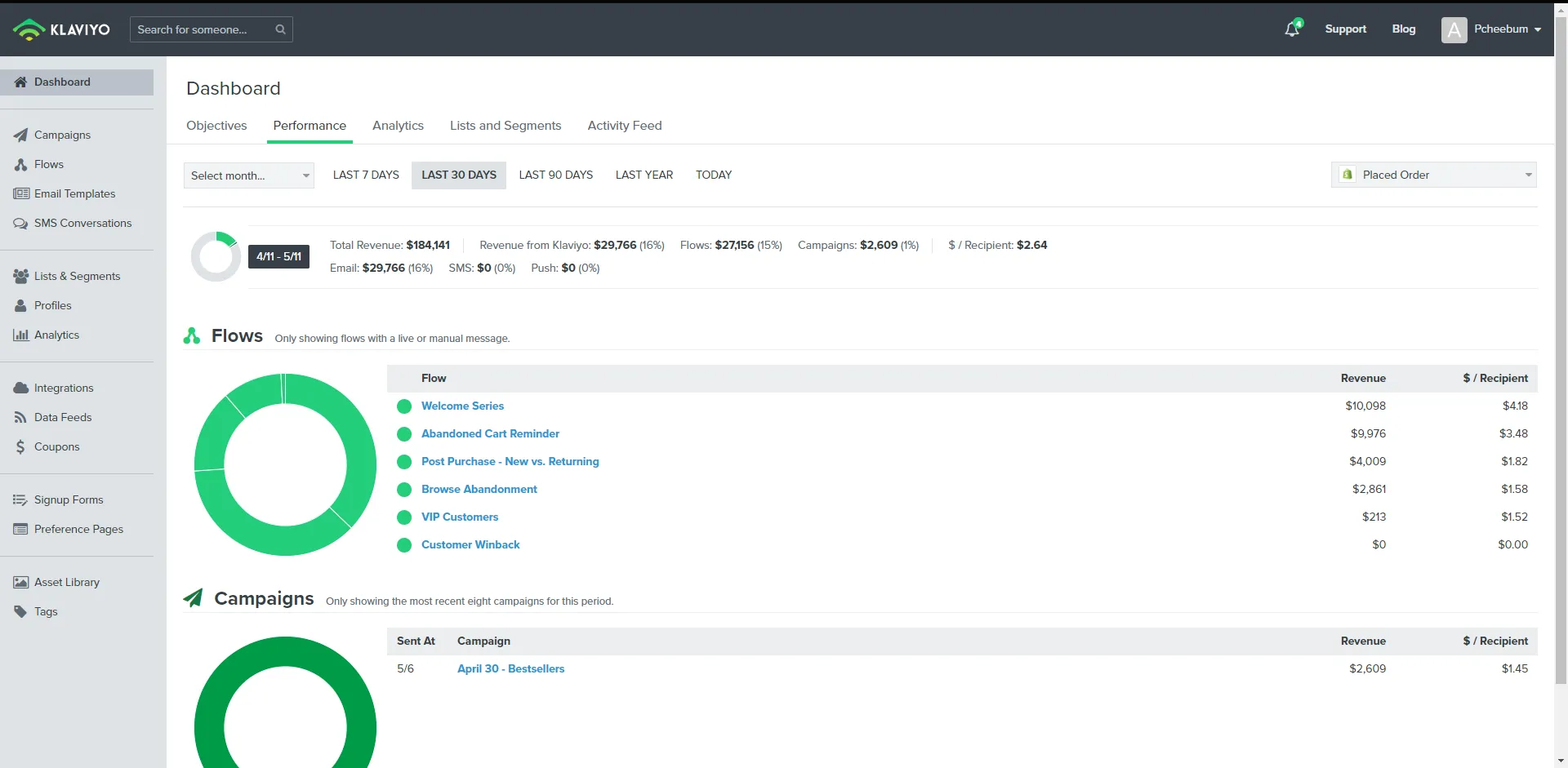The width and height of the screenshot is (1568, 768).
Task: Click the Tags icon in sidebar
Action: tap(20, 612)
